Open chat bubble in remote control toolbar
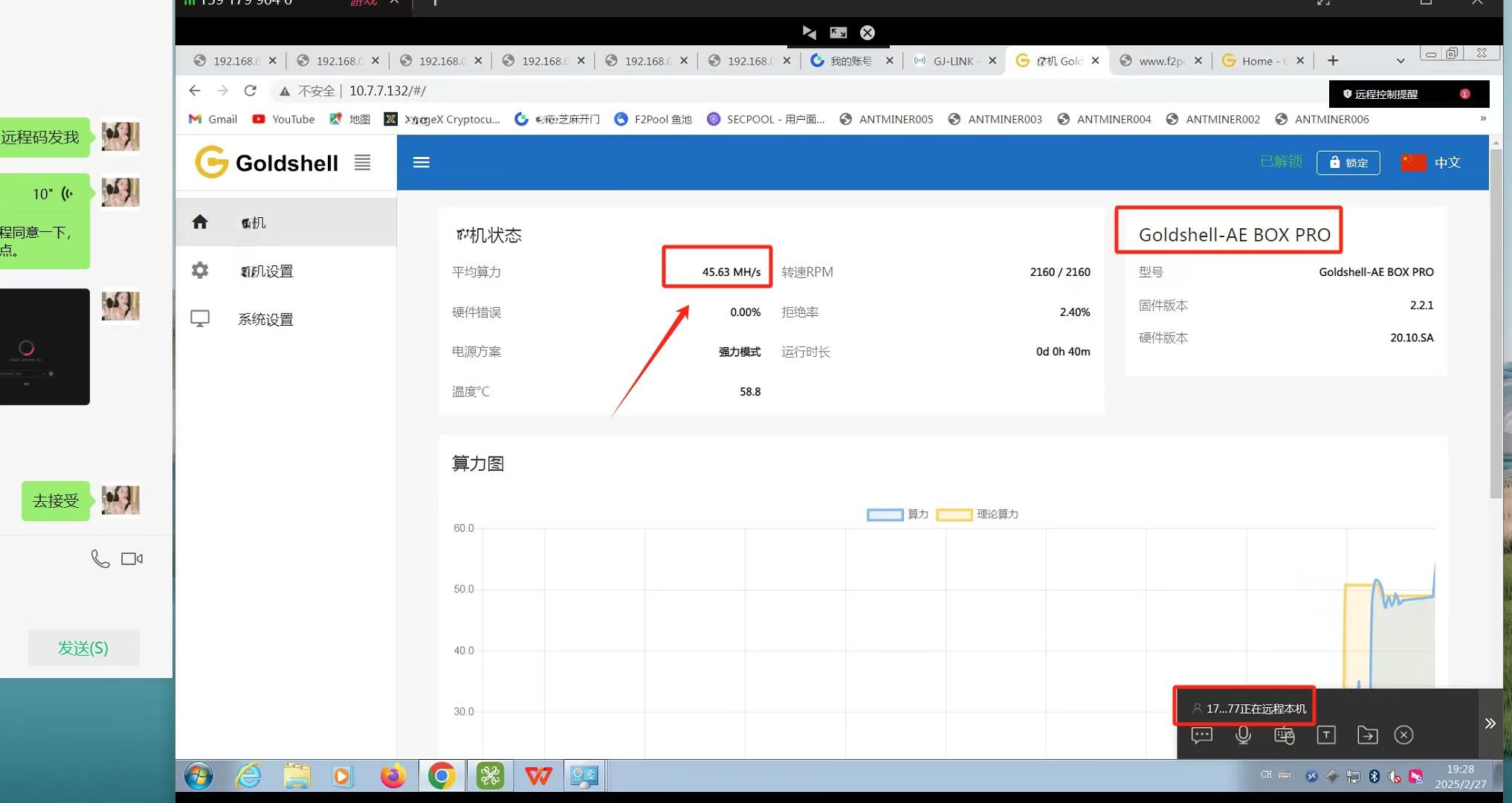 [x=1202, y=735]
